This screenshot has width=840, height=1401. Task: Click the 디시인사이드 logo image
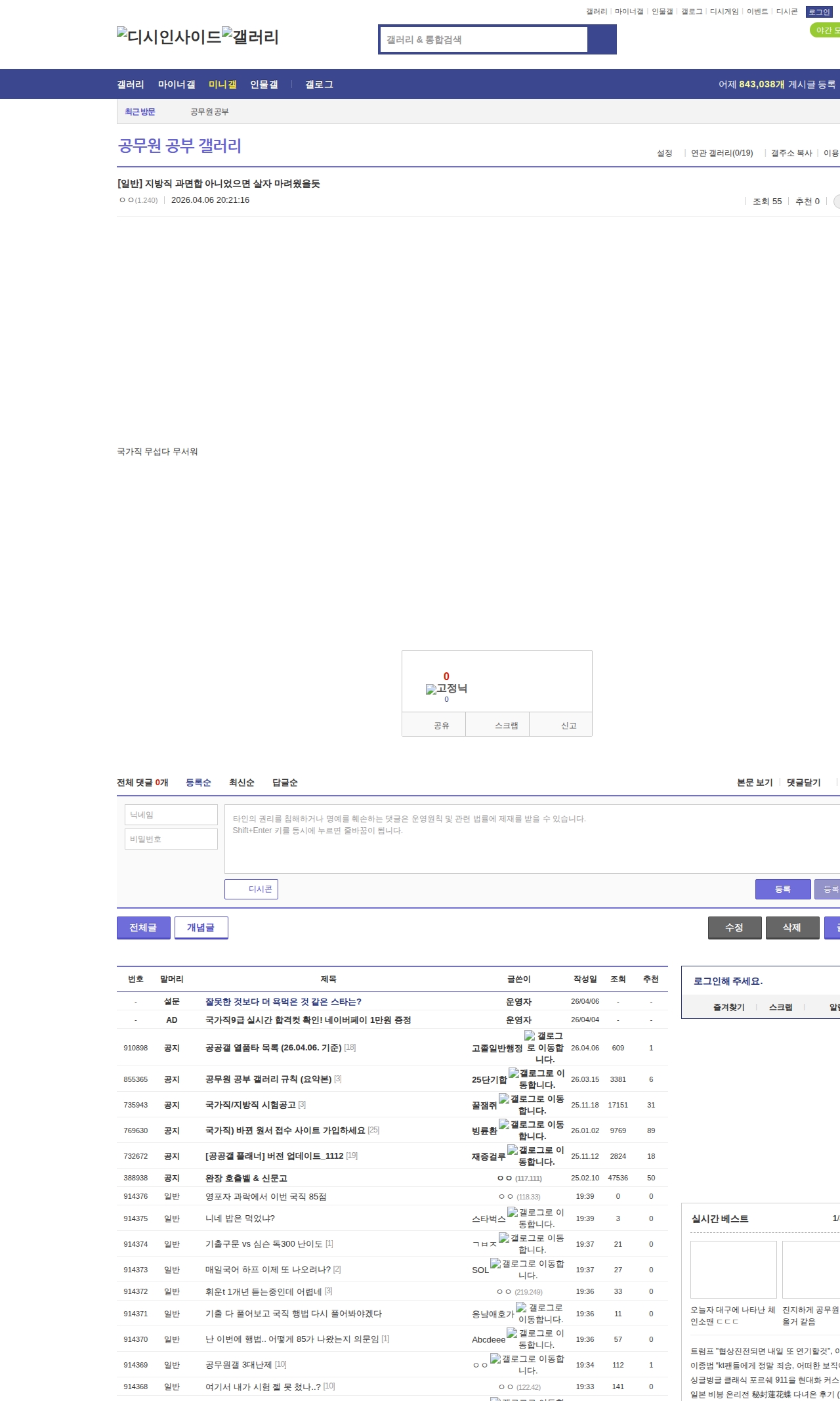tap(169, 37)
